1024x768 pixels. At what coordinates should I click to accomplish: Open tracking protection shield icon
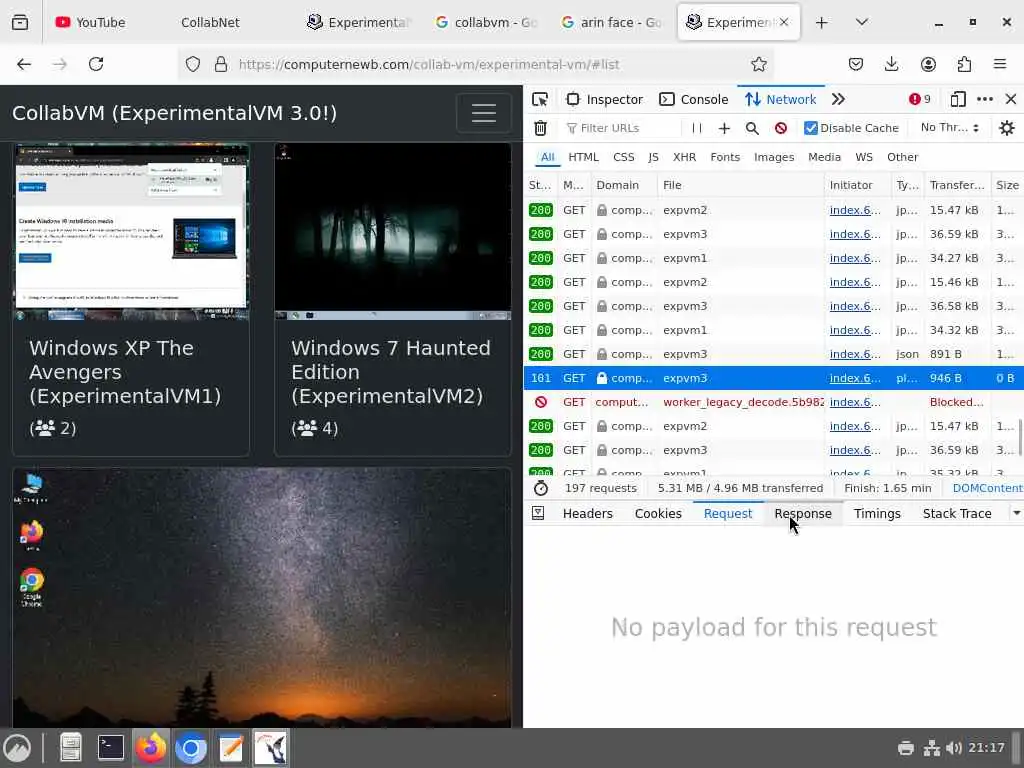click(193, 64)
